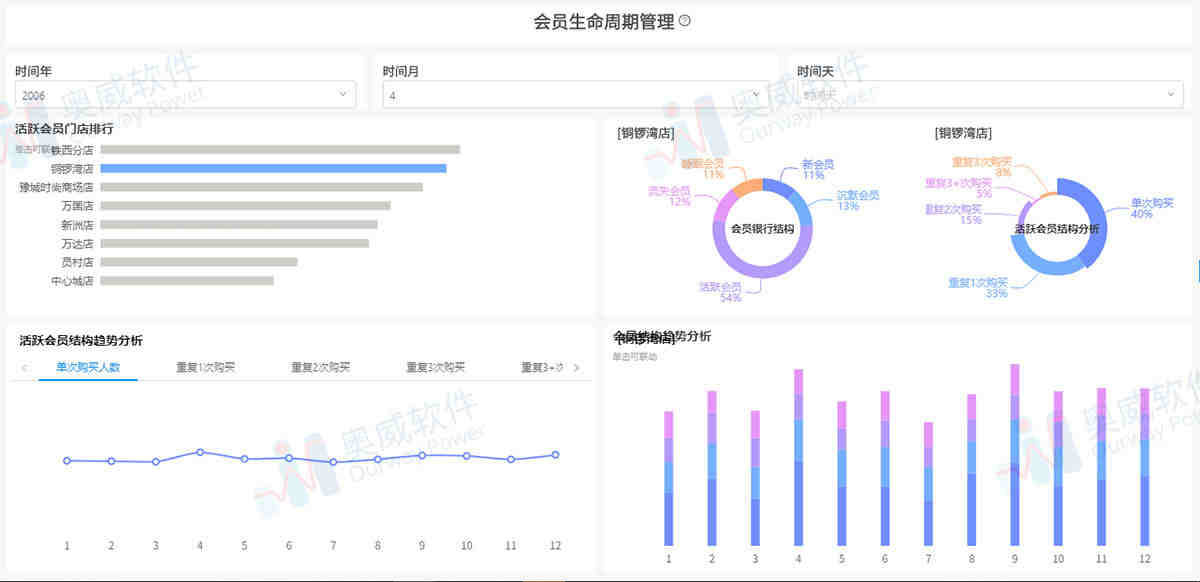Click the 新会员 11% donut segment
The height and width of the screenshot is (582, 1200).
point(780,189)
